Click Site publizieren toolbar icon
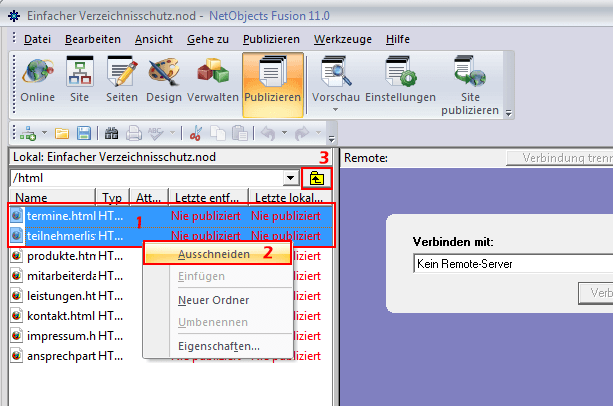The image size is (613, 406). point(470,85)
